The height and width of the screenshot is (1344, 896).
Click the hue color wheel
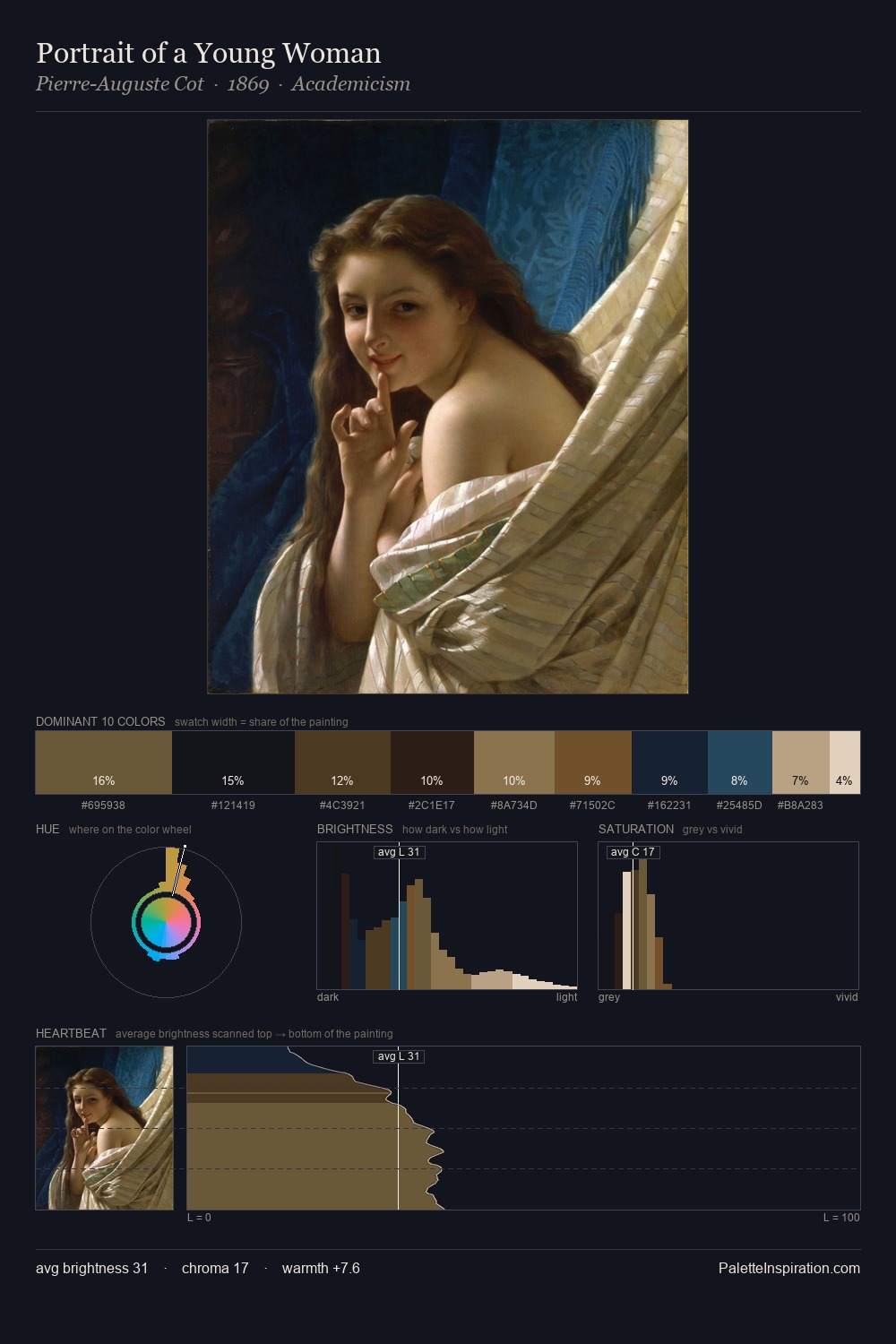tap(166, 922)
